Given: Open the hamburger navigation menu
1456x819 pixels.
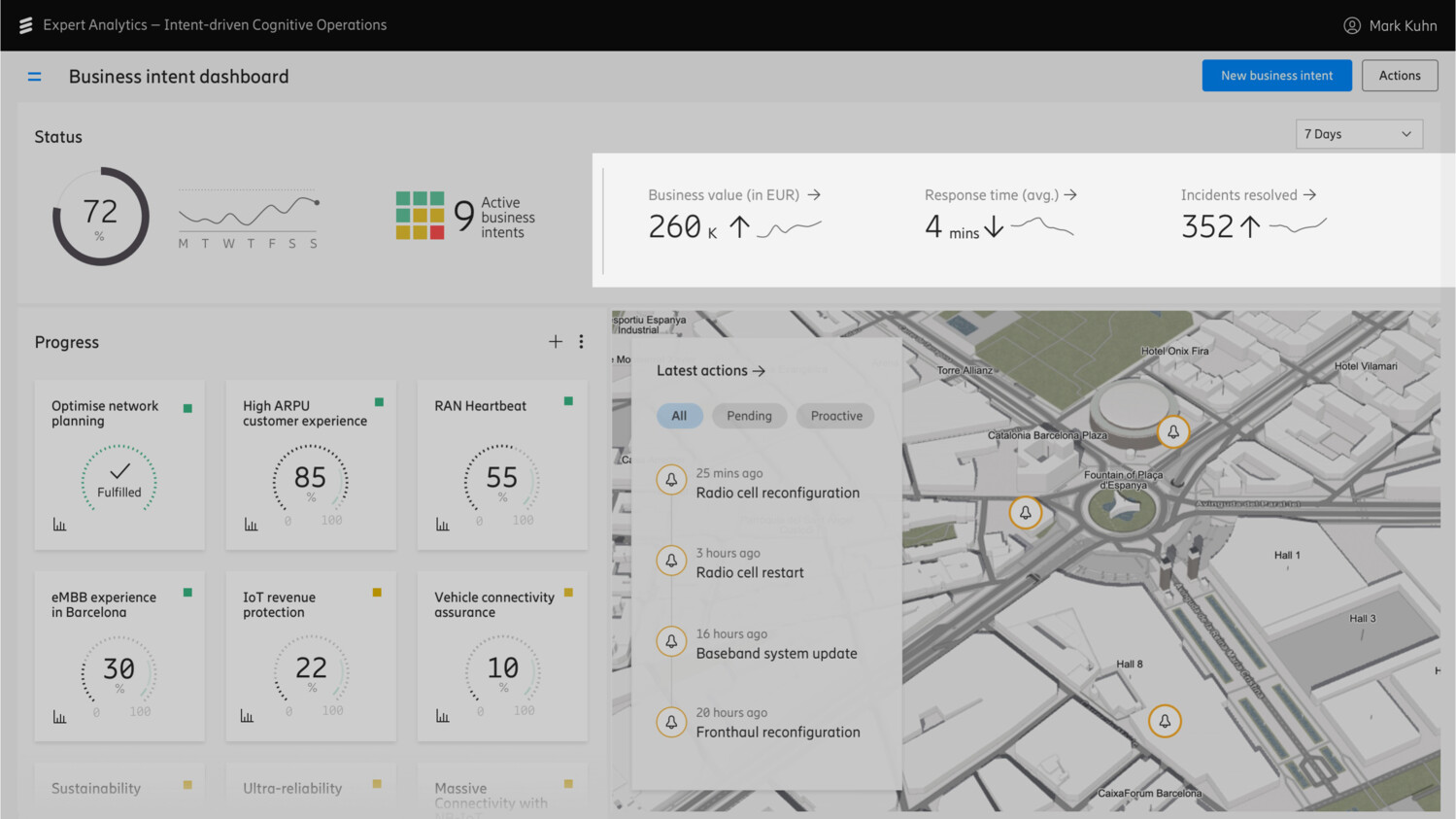Looking at the screenshot, I should 34,77.
